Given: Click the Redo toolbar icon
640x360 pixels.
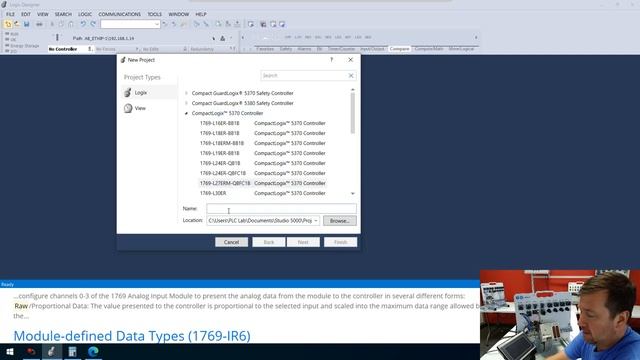Looking at the screenshot, I should click(x=93, y=24).
